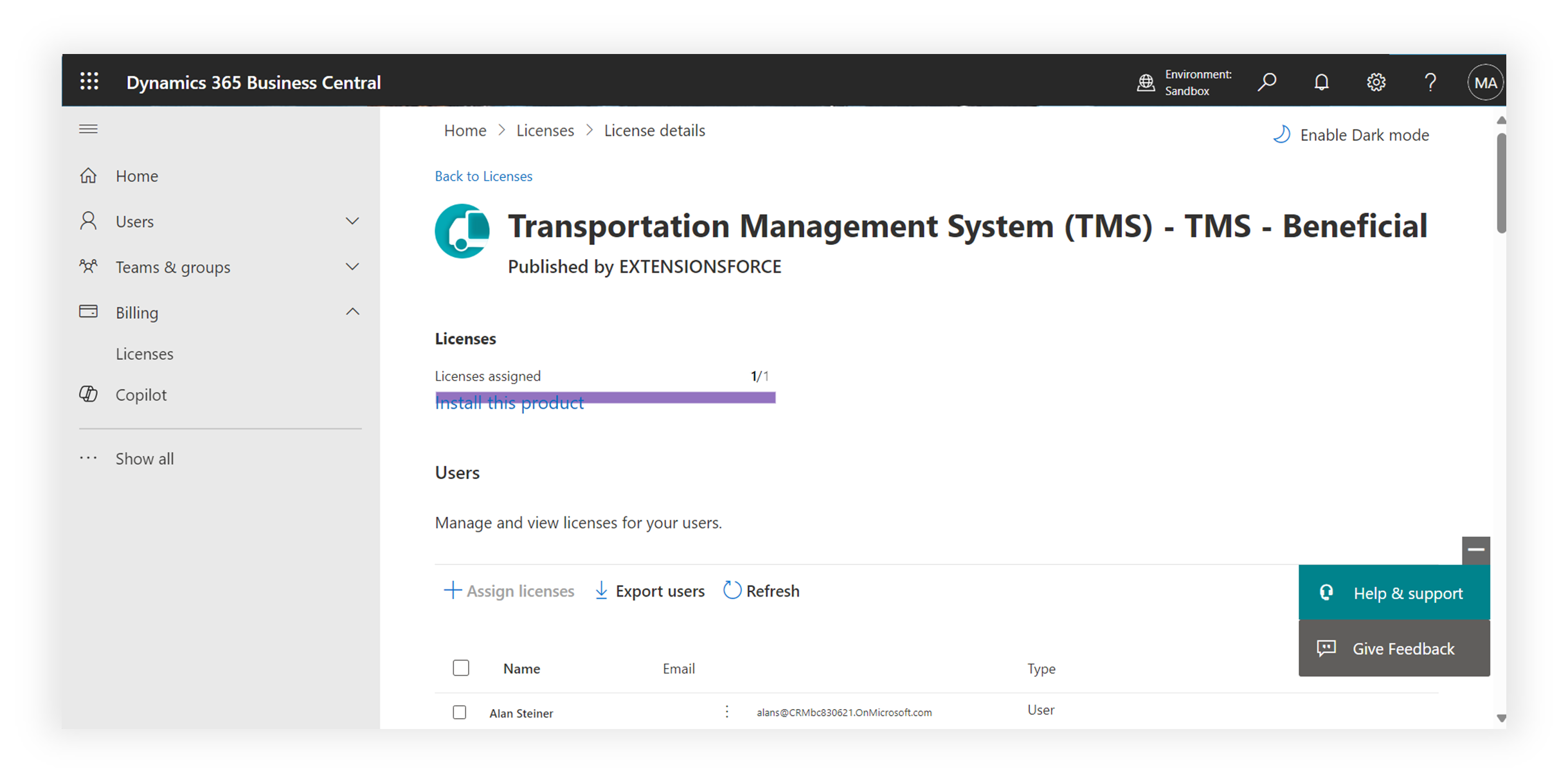Open Copilot from the sidebar
The image size is (1568, 783).
[x=140, y=394]
